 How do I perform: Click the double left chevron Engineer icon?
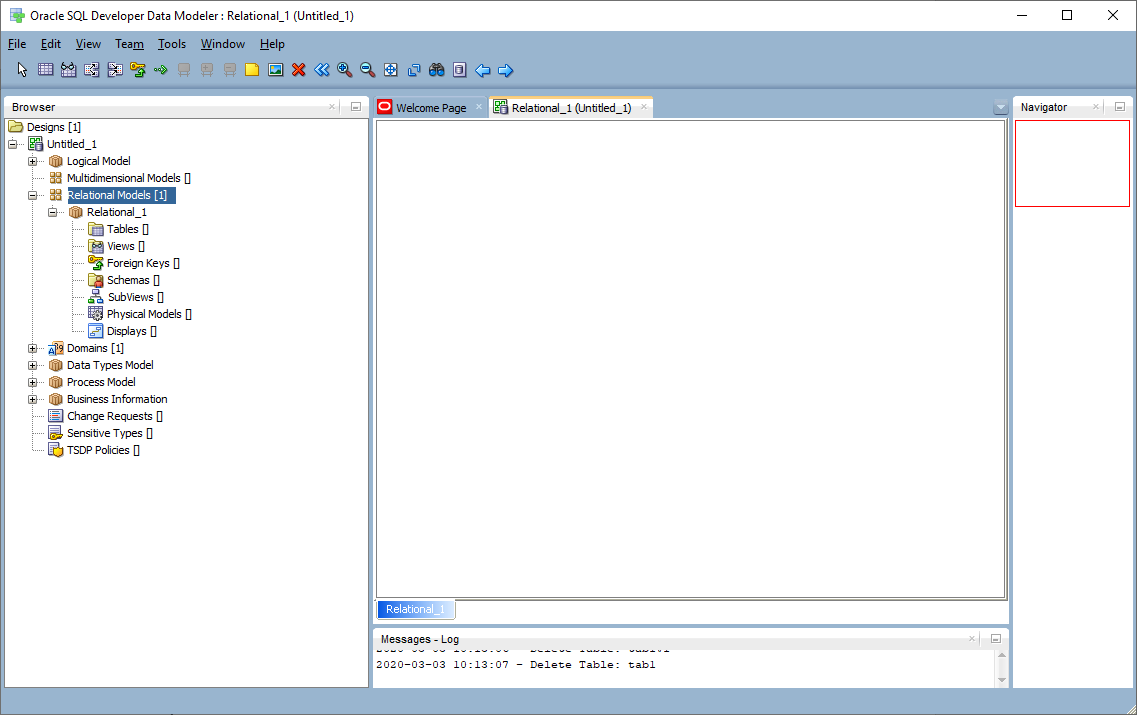click(x=322, y=70)
